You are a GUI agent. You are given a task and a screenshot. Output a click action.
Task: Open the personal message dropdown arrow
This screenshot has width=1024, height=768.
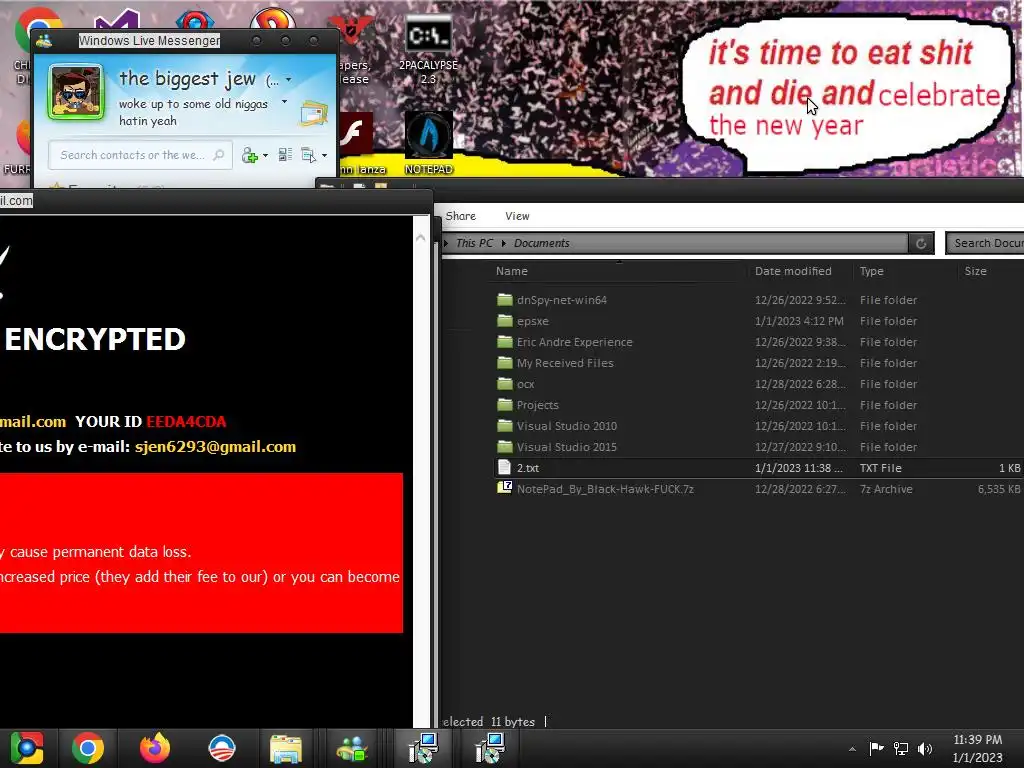coord(284,102)
